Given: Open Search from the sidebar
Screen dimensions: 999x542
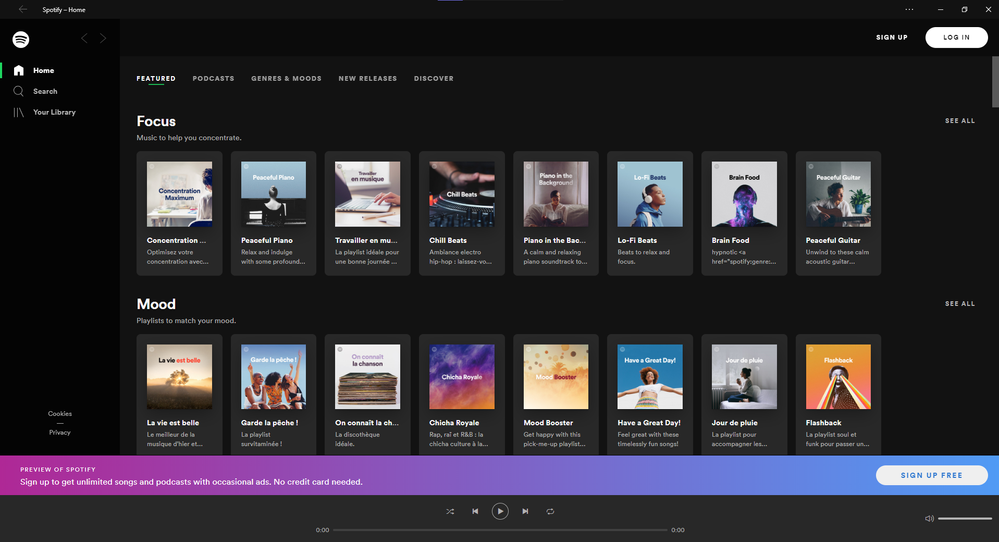Looking at the screenshot, I should [x=45, y=91].
